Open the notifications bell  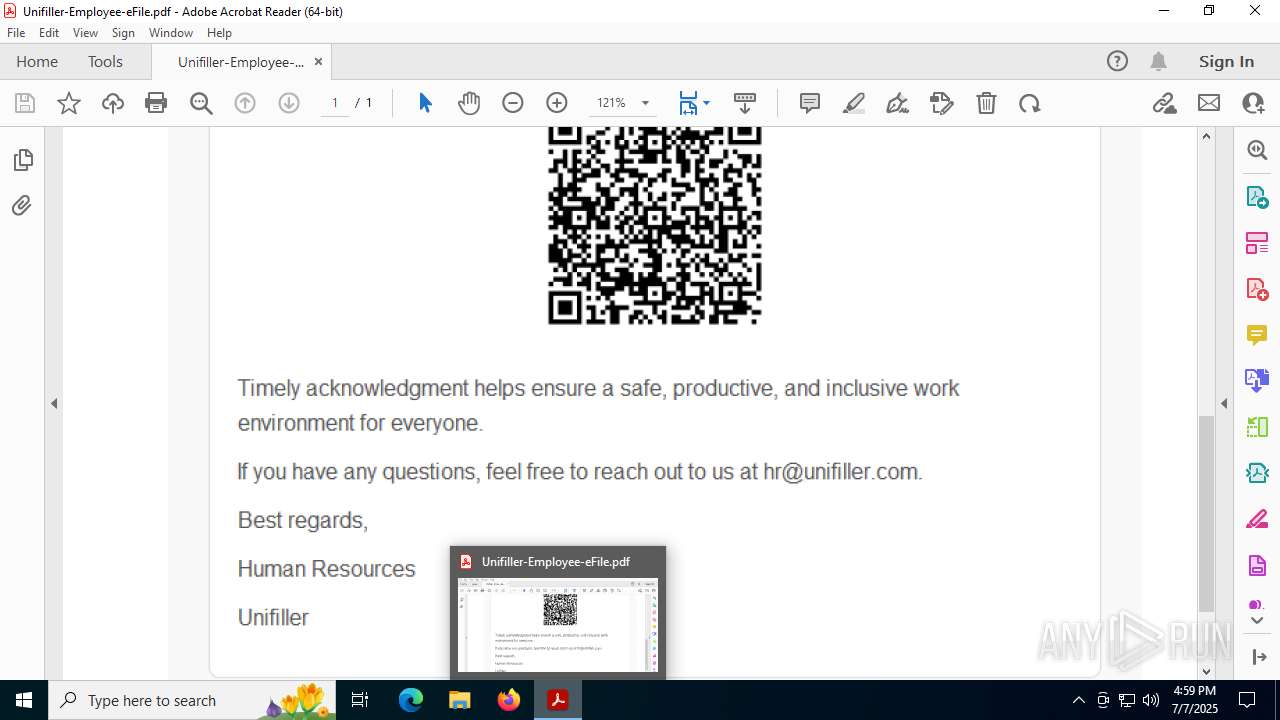click(x=1158, y=61)
